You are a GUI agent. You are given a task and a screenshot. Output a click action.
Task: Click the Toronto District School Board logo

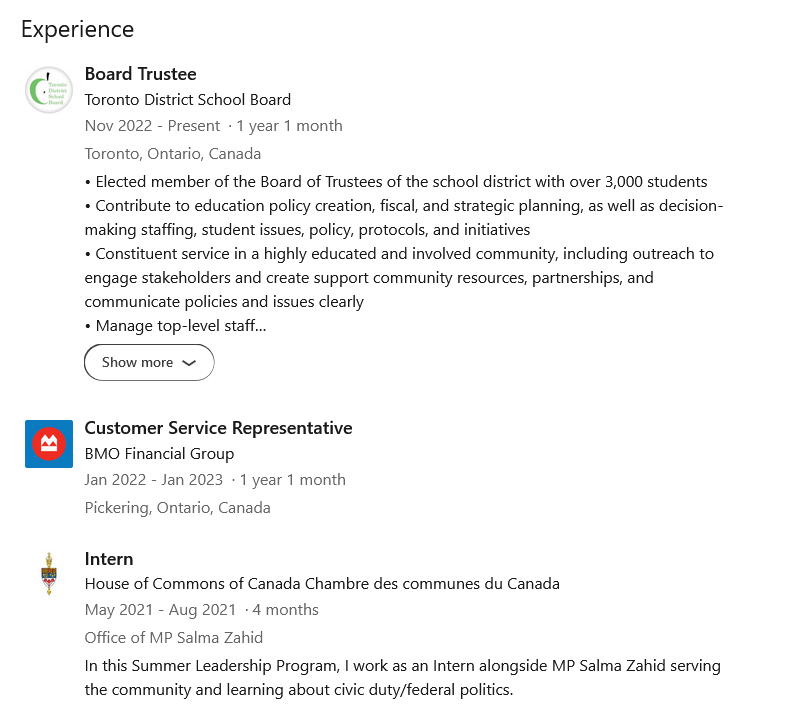point(48,90)
